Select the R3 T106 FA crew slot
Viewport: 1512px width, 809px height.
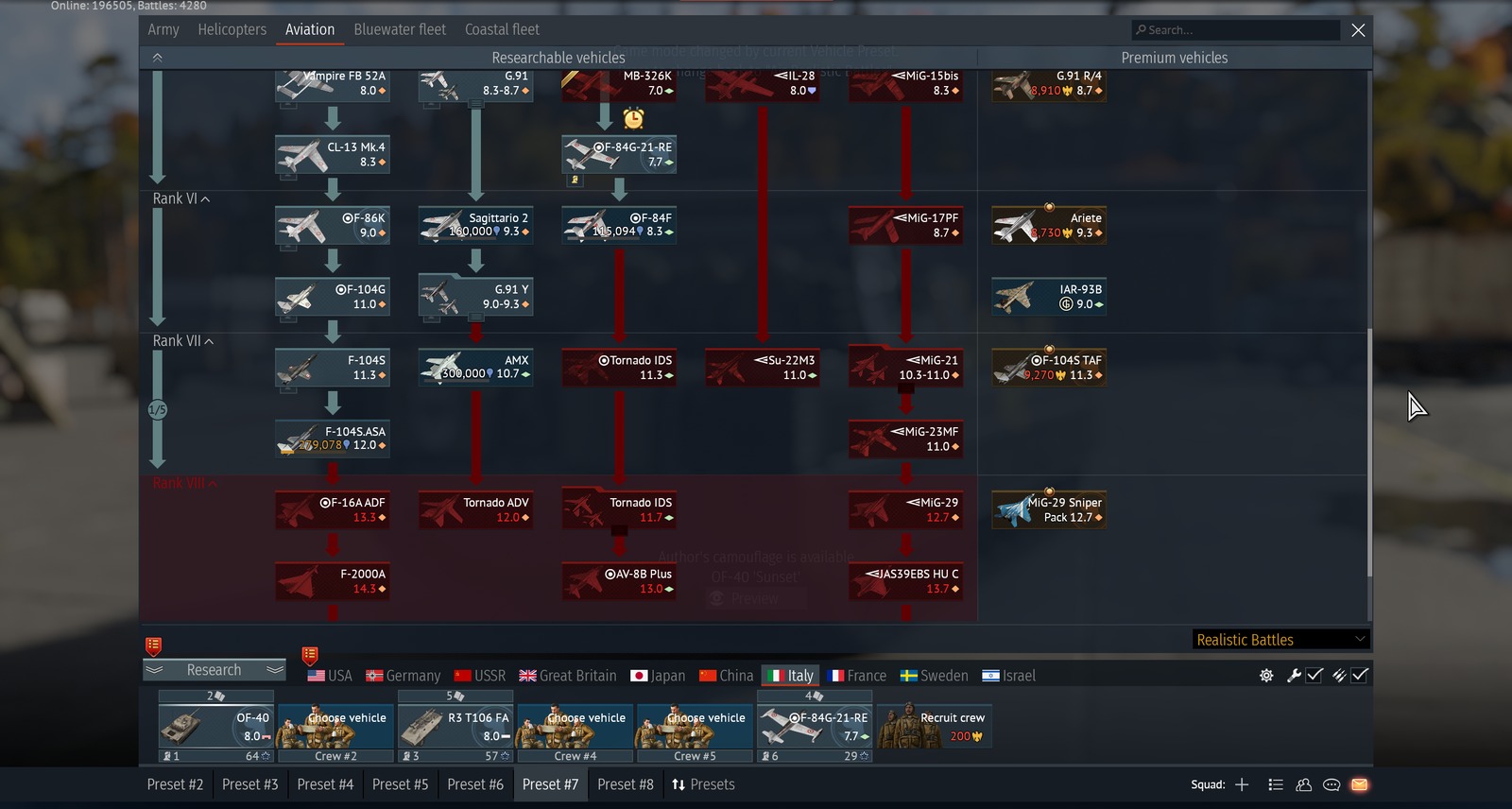coord(455,727)
